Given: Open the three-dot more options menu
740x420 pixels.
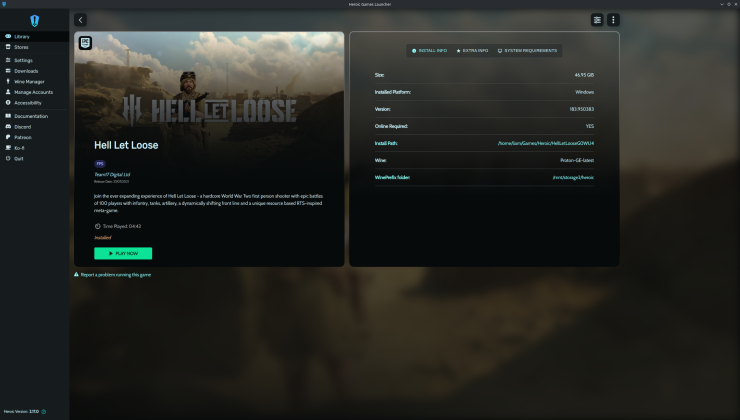Looking at the screenshot, I should (613, 19).
